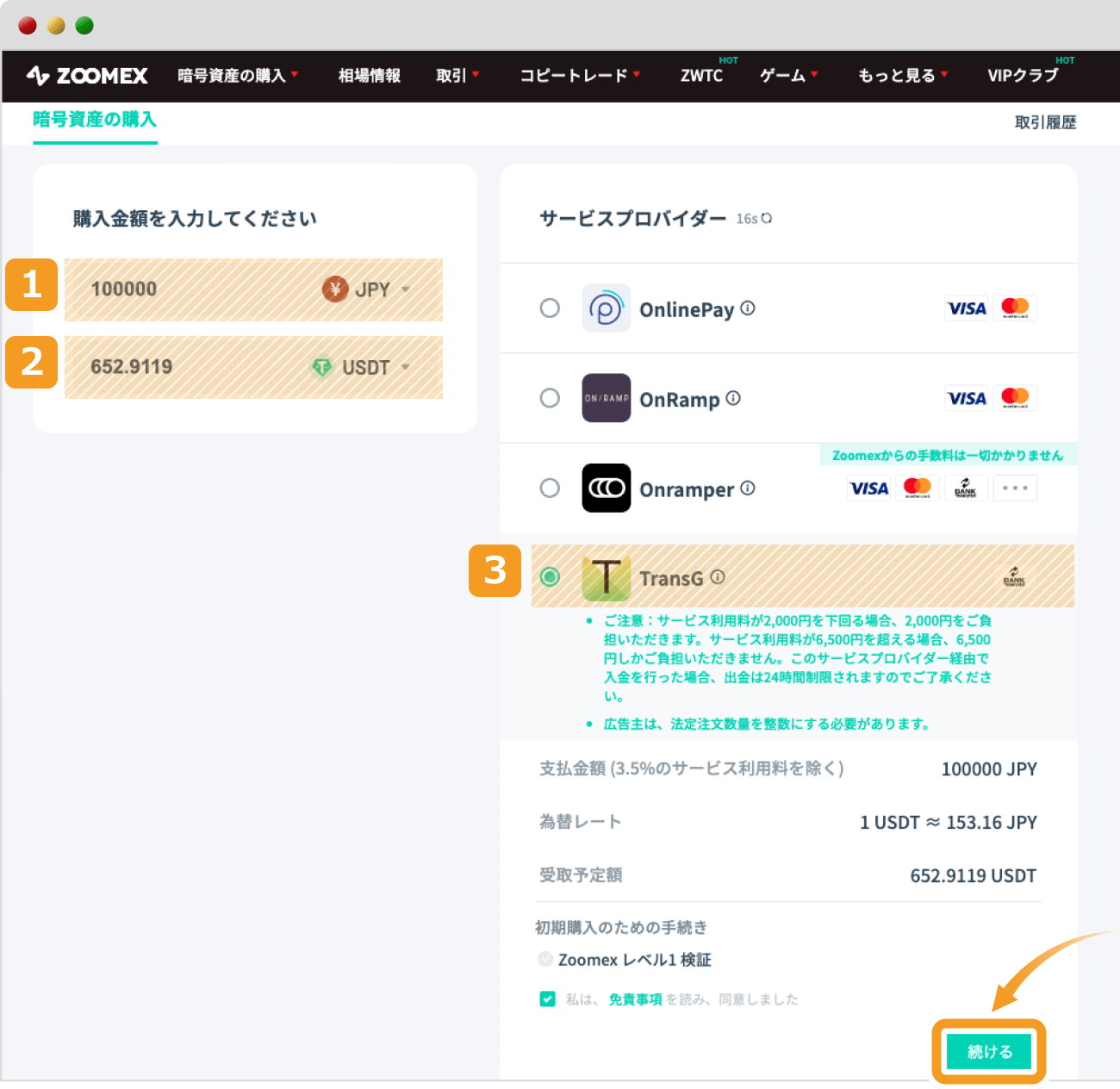Screen dimensions: 1120x1089
Task: Open the 相場情報 nav item
Action: [x=370, y=76]
